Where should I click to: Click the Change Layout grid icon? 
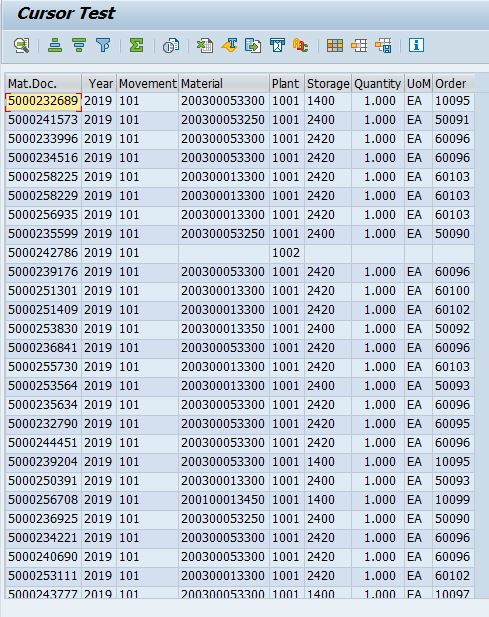pos(335,45)
